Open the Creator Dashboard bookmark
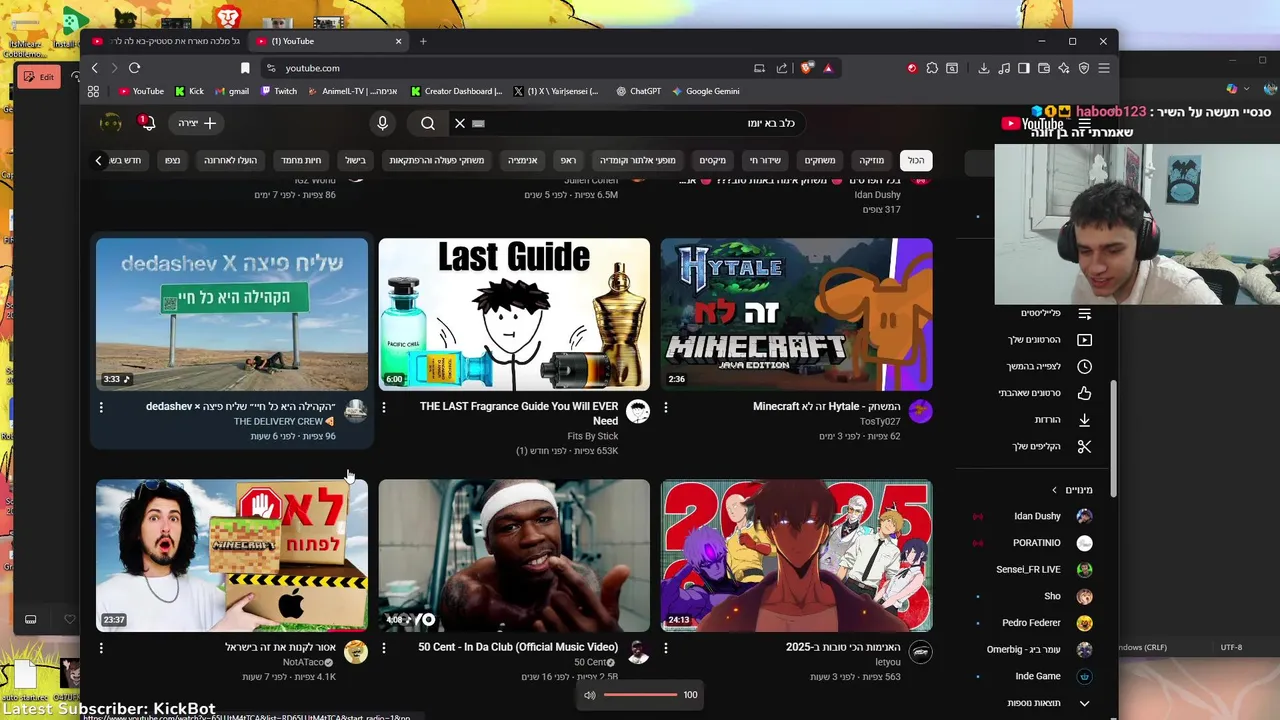Screen dimensions: 1280x720 point(456,91)
